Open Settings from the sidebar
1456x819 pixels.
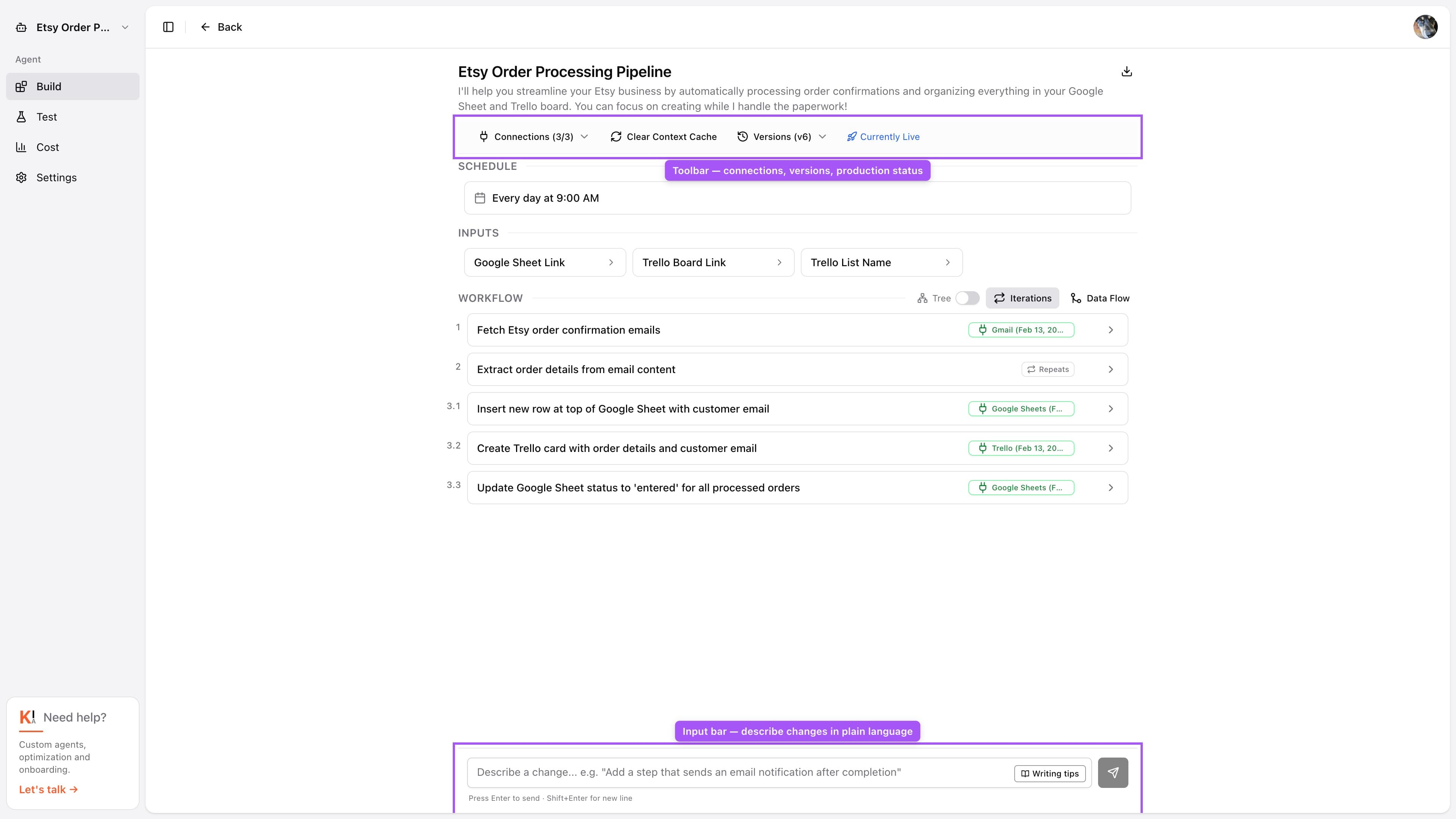pos(56,177)
